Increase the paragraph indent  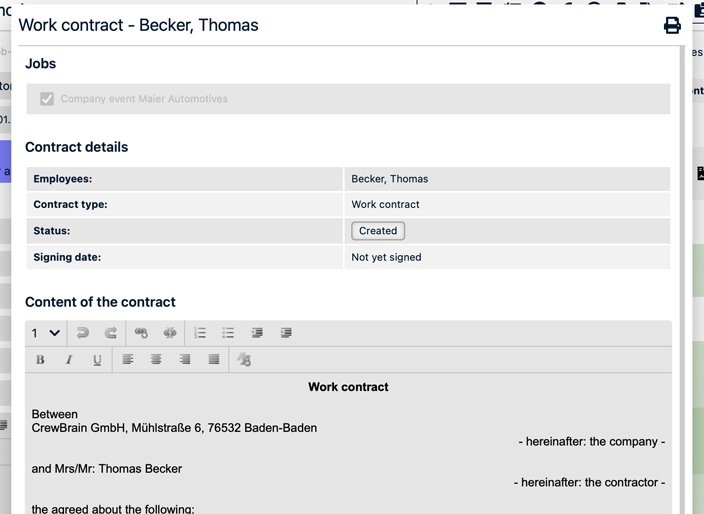[x=286, y=333]
